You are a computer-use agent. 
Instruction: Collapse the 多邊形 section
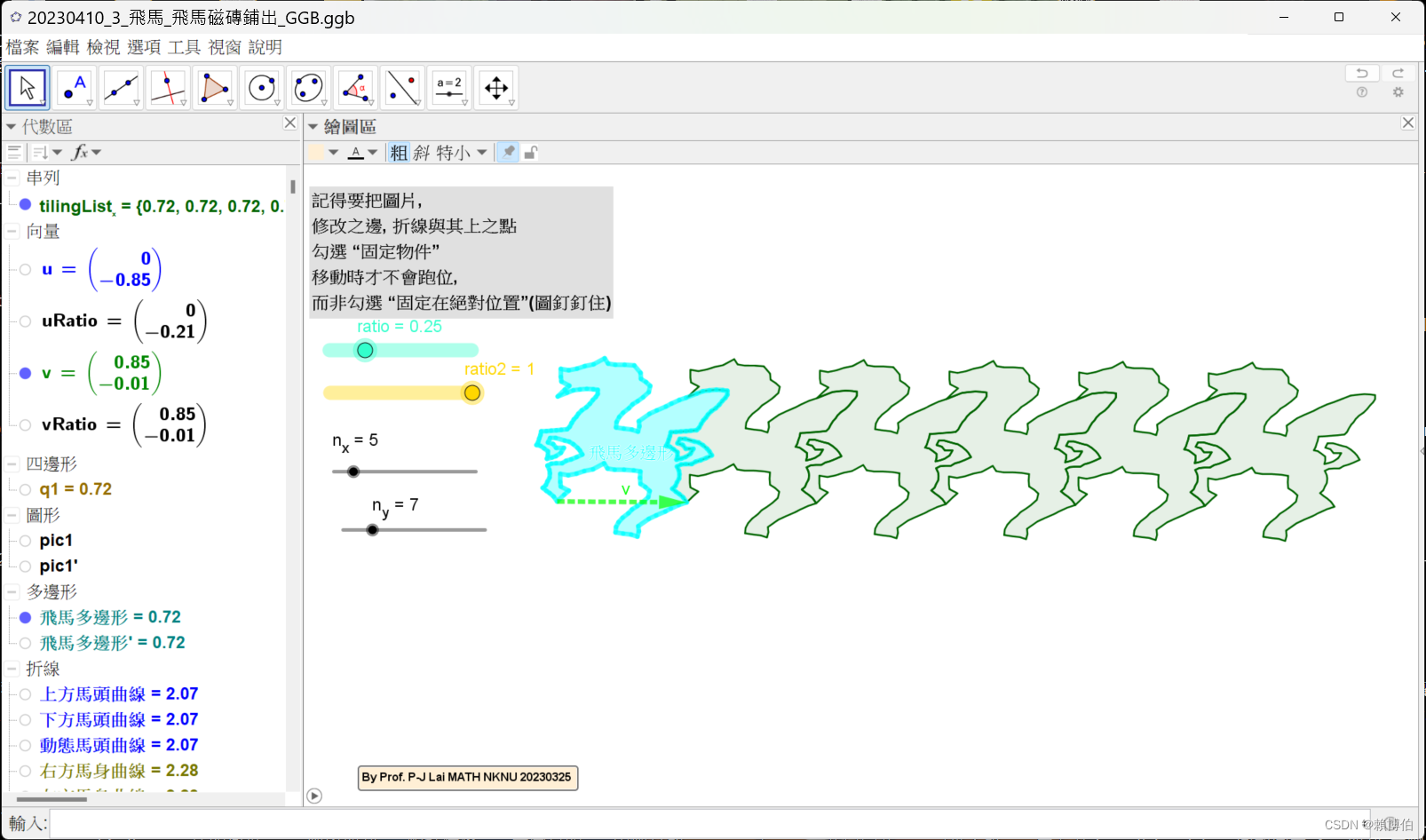[x=12, y=591]
